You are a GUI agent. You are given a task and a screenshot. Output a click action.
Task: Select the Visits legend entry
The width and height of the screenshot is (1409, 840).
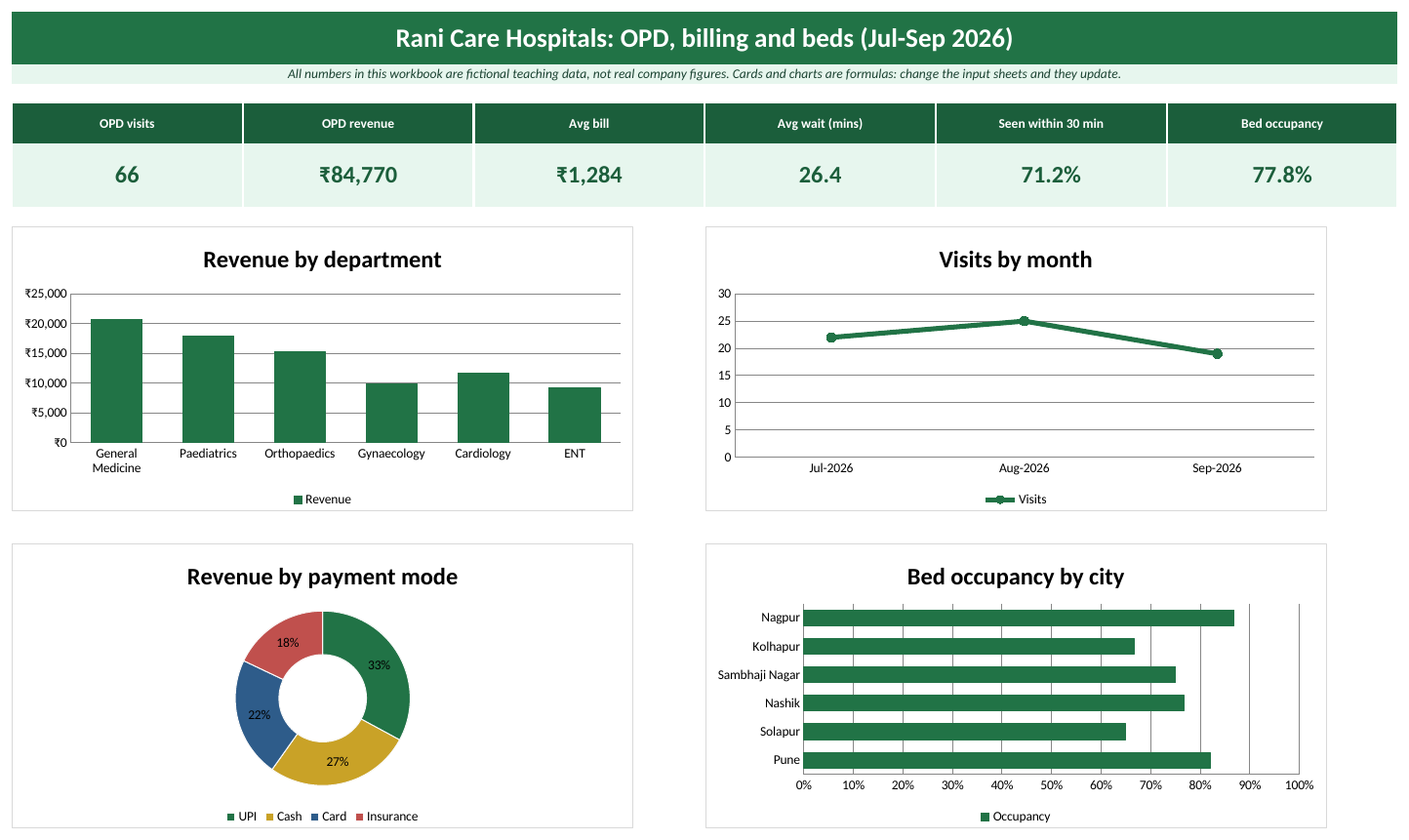click(x=1016, y=500)
